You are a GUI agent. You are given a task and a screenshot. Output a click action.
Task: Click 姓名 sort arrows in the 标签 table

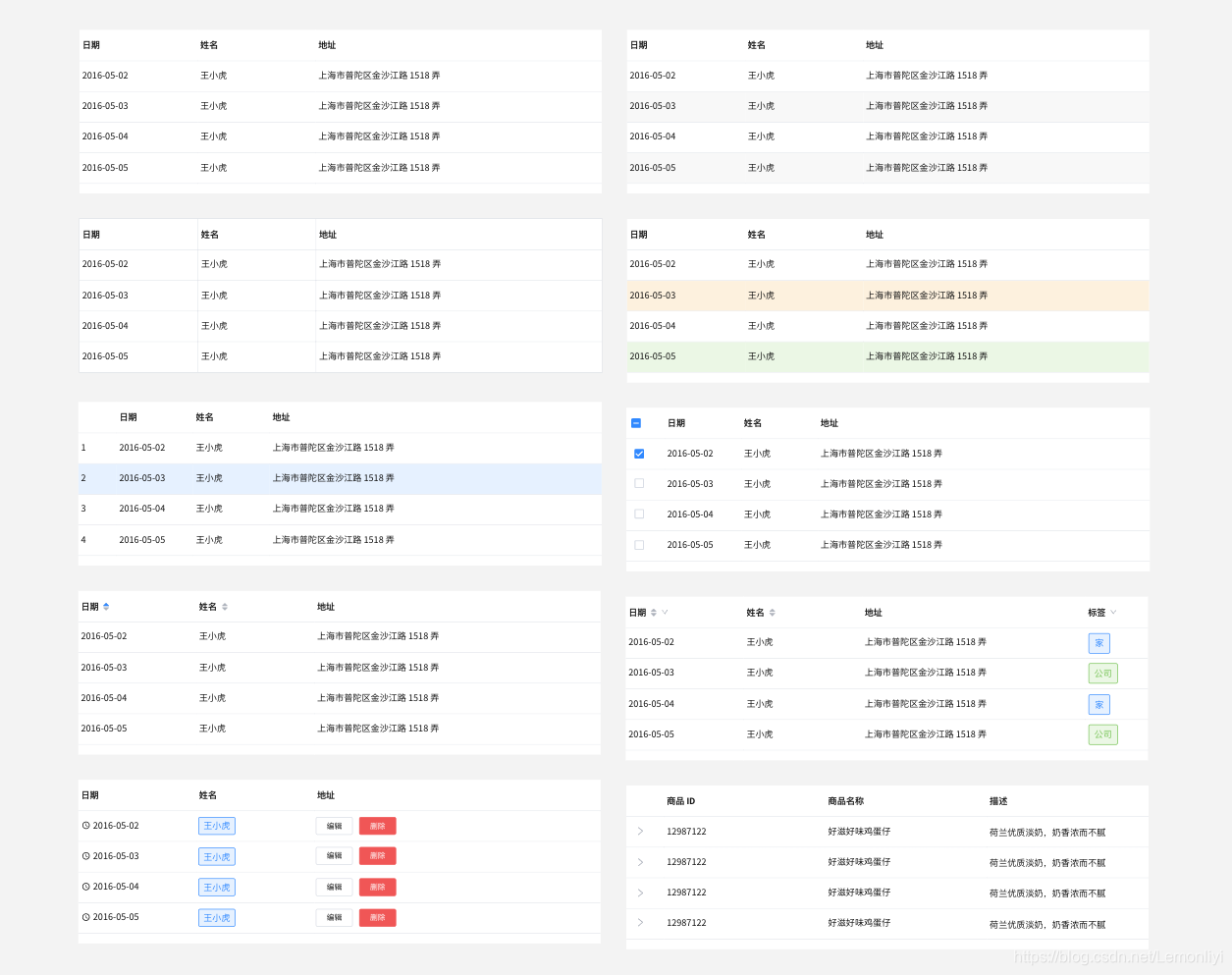click(x=772, y=613)
